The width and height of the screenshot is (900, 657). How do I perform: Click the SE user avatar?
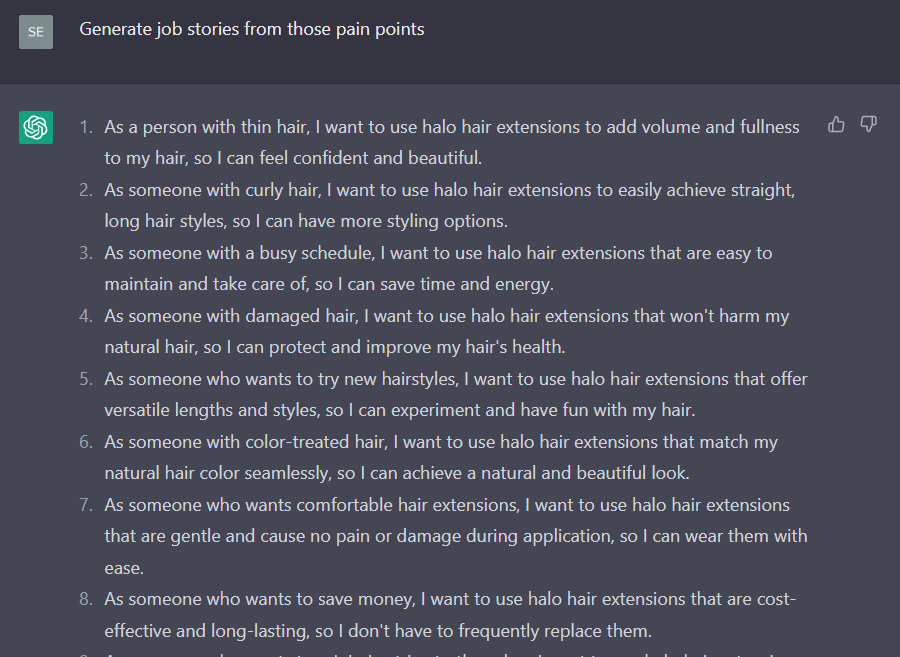(36, 32)
